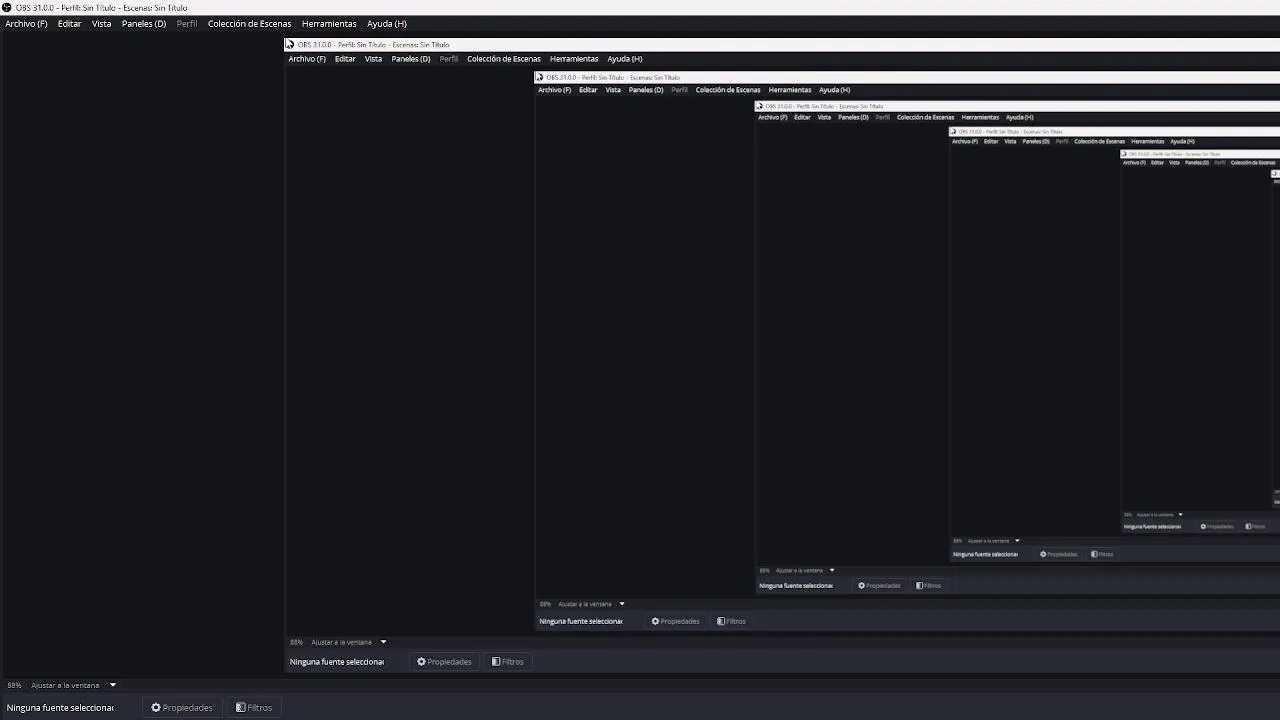
Task: Open the Vista menu in the main menu bar
Action: point(102,24)
